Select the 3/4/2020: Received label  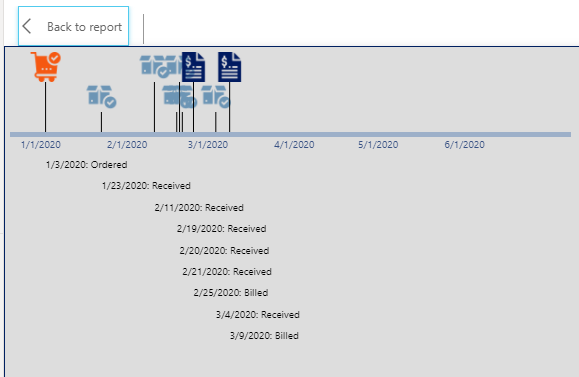[258, 315]
